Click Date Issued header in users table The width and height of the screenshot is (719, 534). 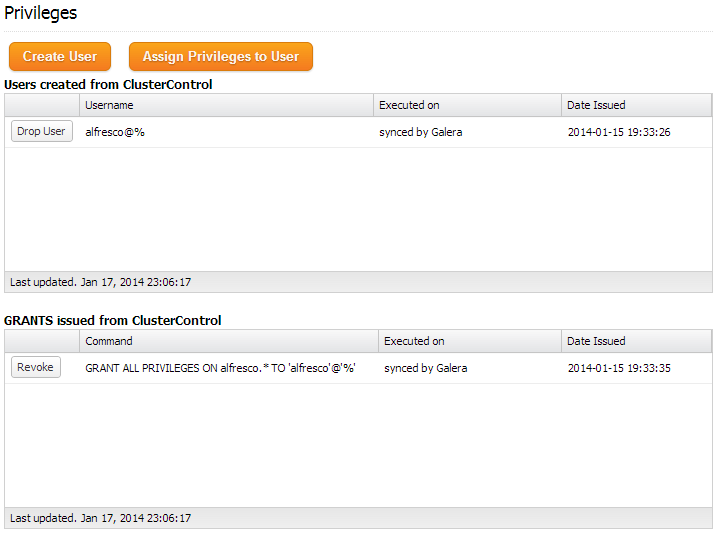coord(596,105)
